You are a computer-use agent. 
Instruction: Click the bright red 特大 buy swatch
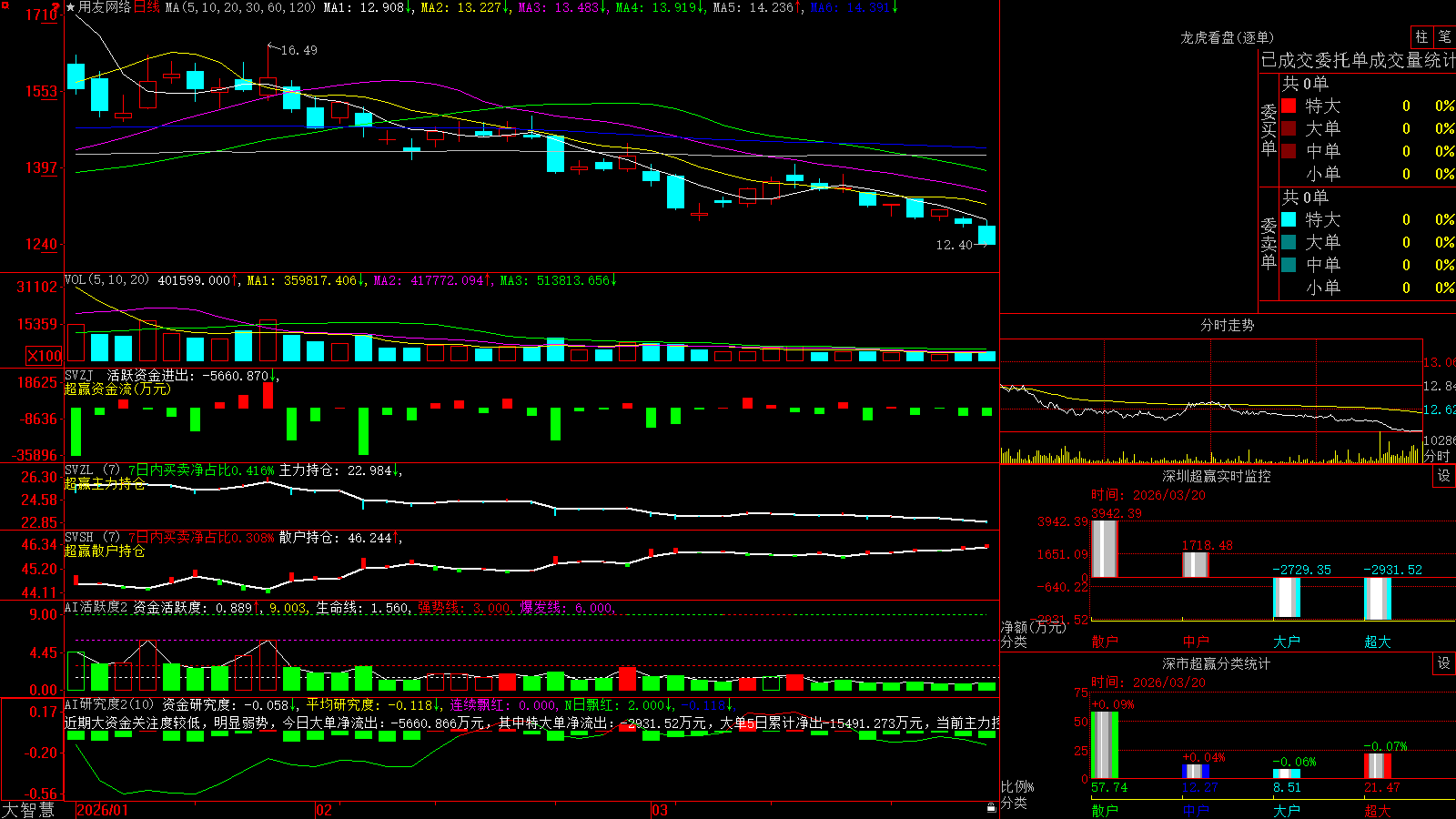point(1289,106)
